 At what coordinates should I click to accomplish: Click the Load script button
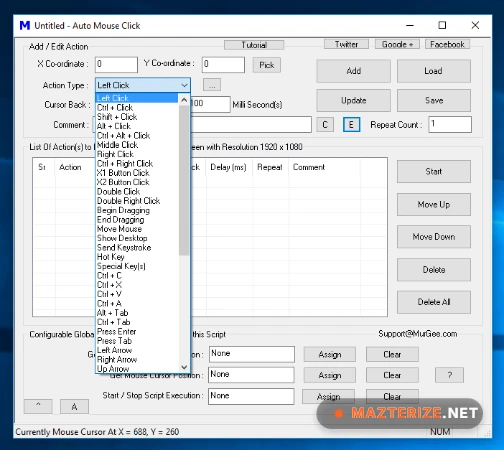click(x=434, y=71)
